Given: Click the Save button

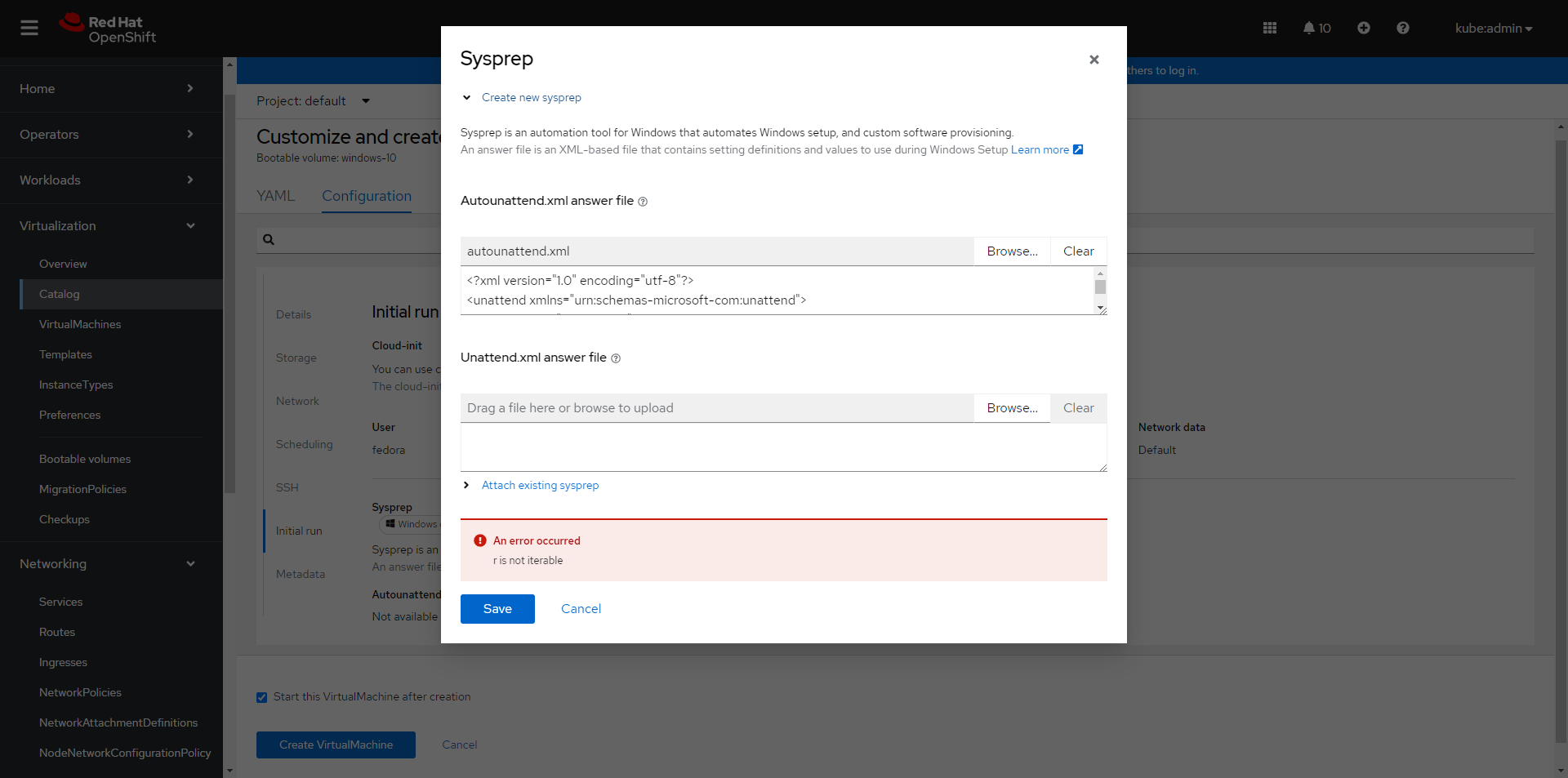Looking at the screenshot, I should point(497,609).
